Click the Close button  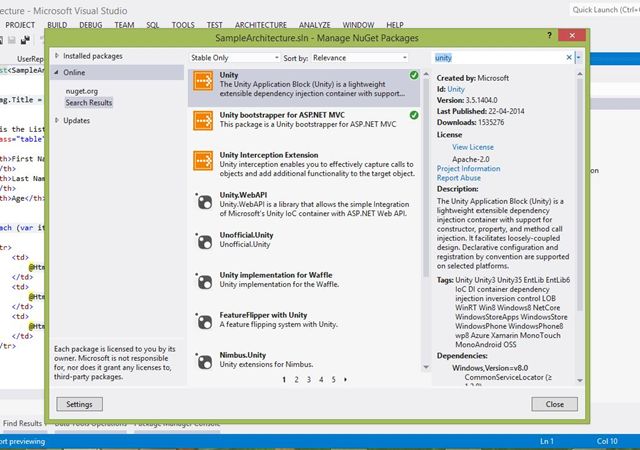click(x=555, y=404)
